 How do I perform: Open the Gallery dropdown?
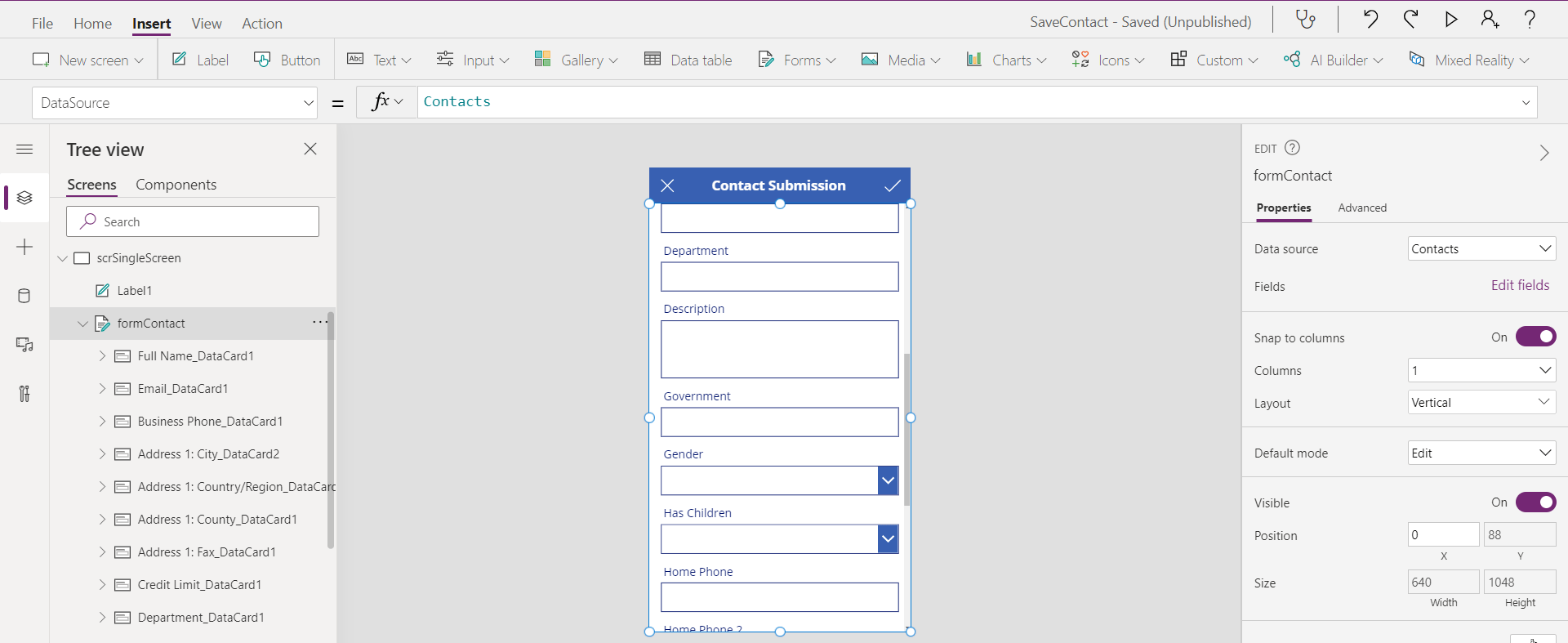click(576, 60)
